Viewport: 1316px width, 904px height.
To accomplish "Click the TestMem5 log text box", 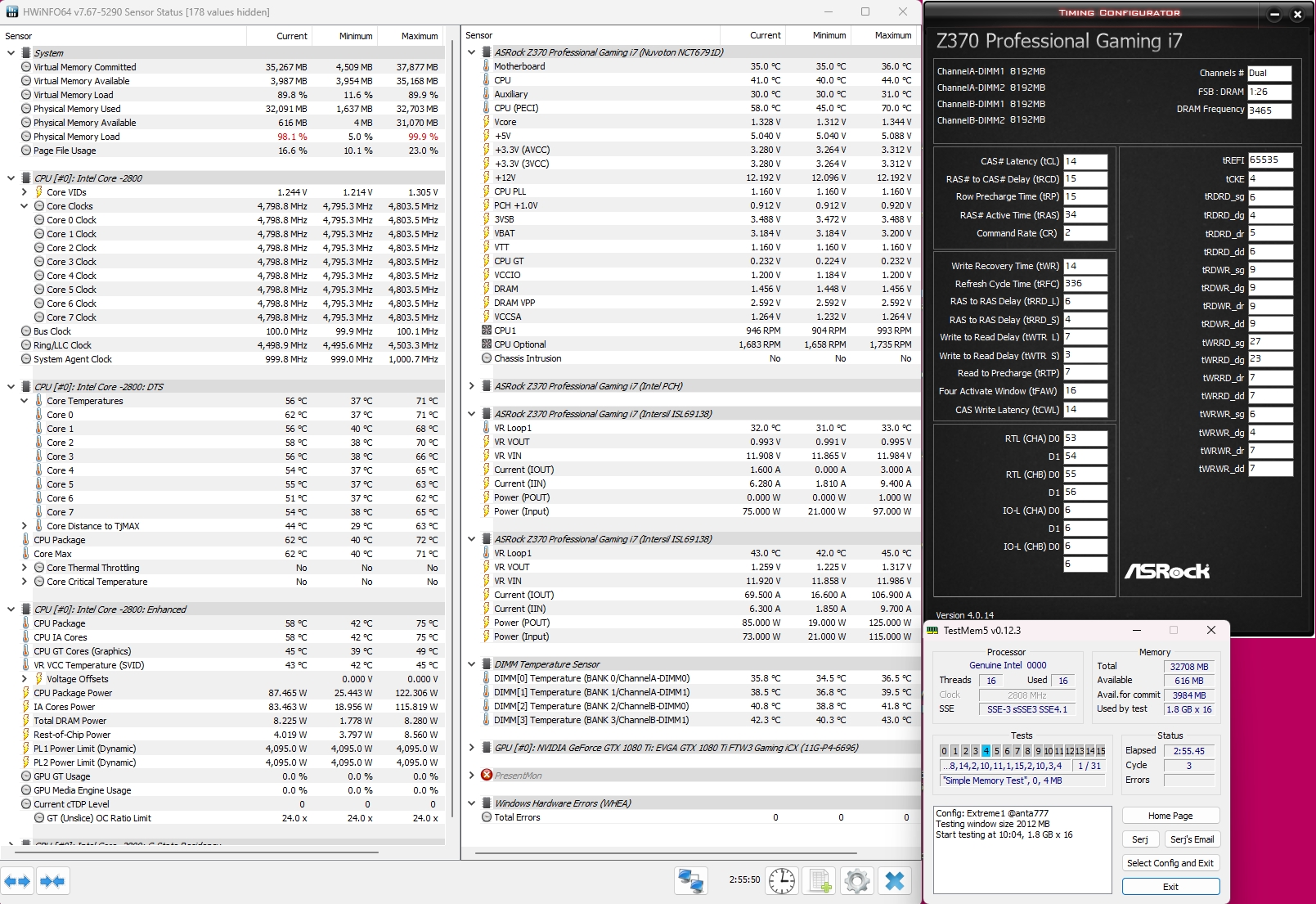I will 1022,849.
